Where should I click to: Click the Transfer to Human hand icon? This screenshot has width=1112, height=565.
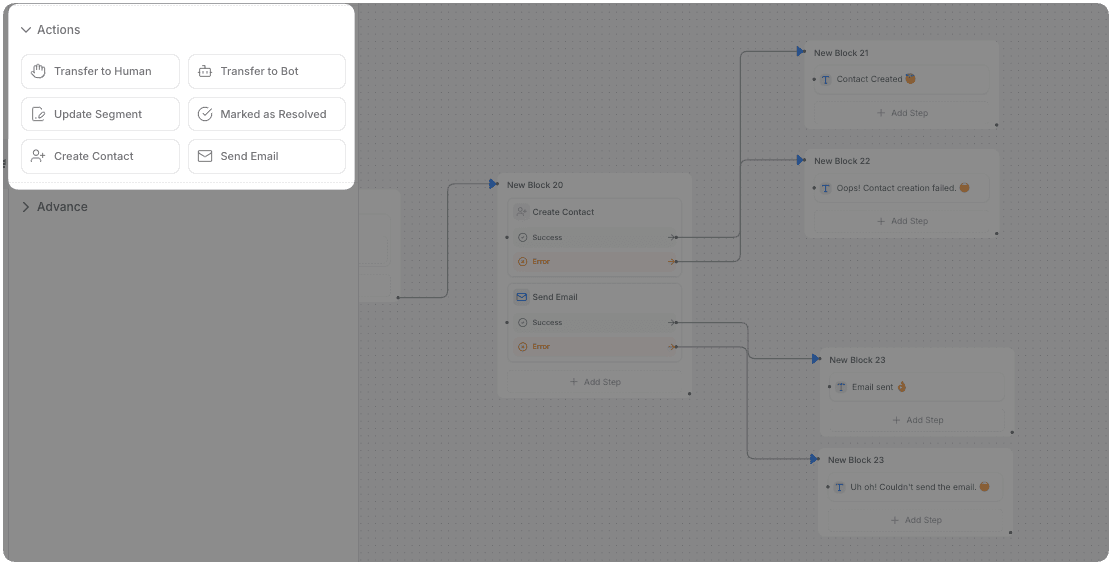pos(38,72)
